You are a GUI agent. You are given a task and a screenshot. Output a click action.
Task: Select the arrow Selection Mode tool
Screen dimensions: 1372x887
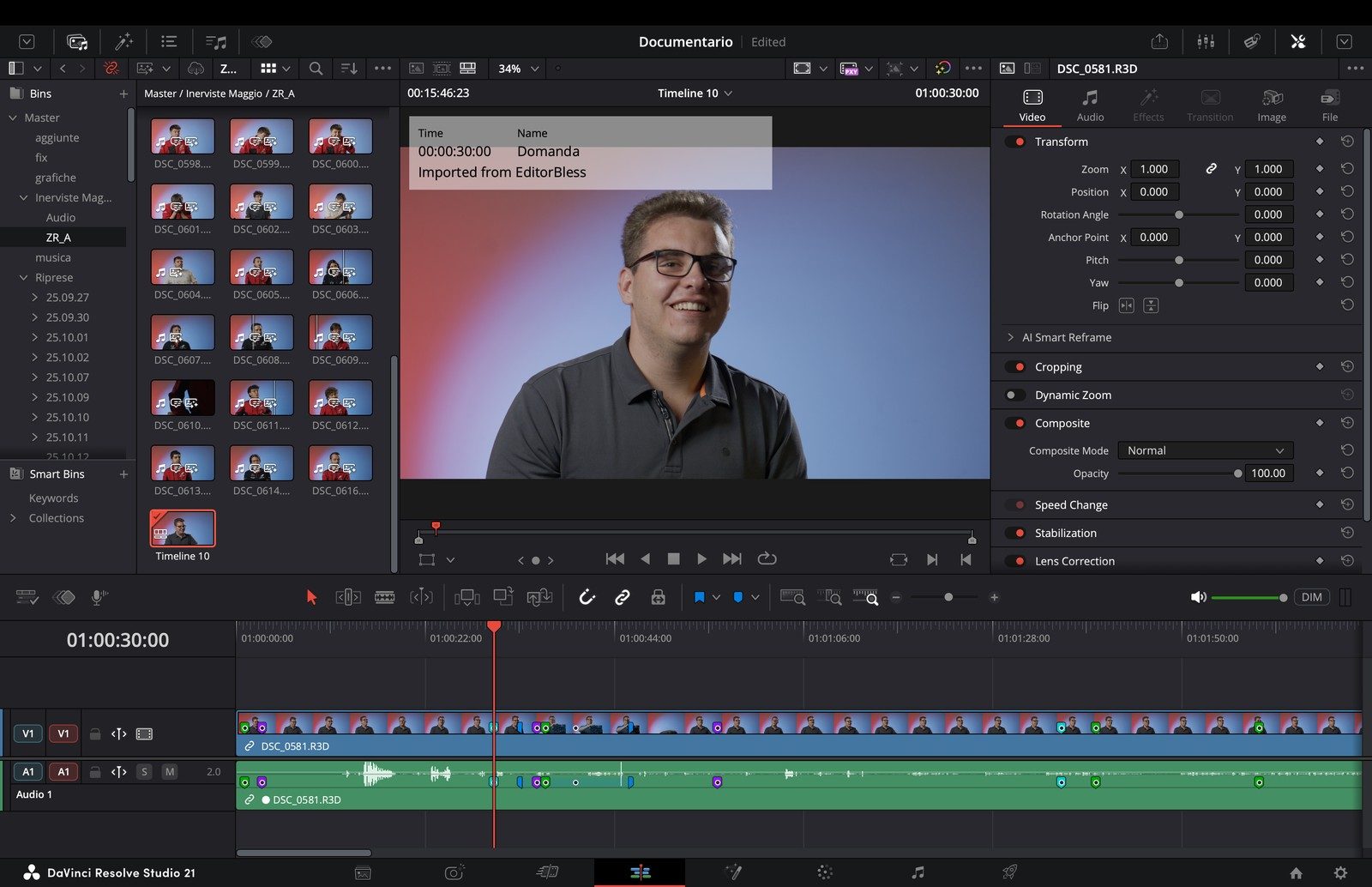tap(311, 597)
